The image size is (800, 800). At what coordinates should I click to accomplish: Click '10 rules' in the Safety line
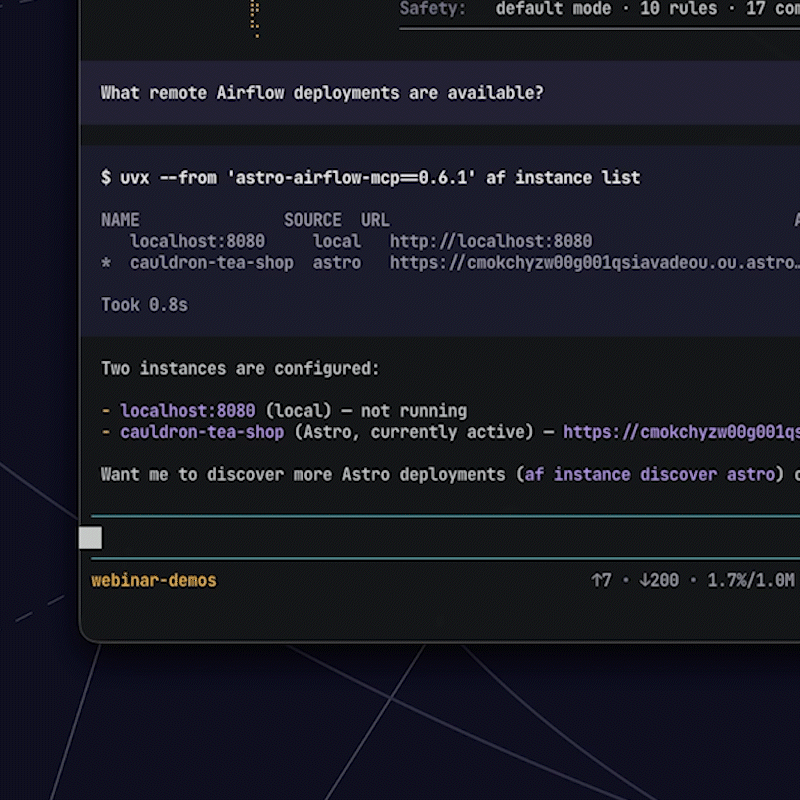tap(679, 9)
